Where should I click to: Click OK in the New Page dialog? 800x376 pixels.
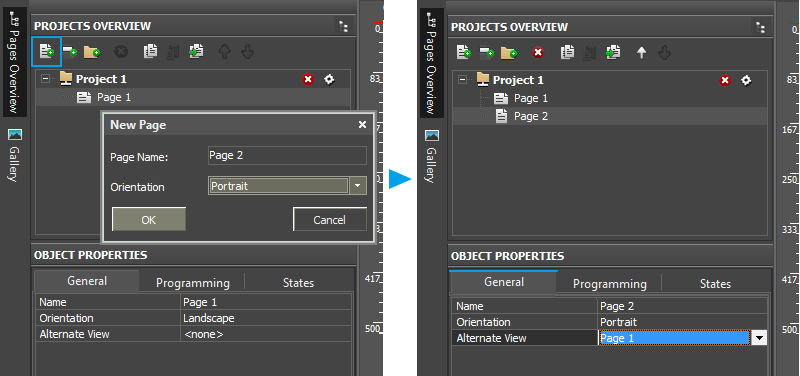click(x=148, y=219)
